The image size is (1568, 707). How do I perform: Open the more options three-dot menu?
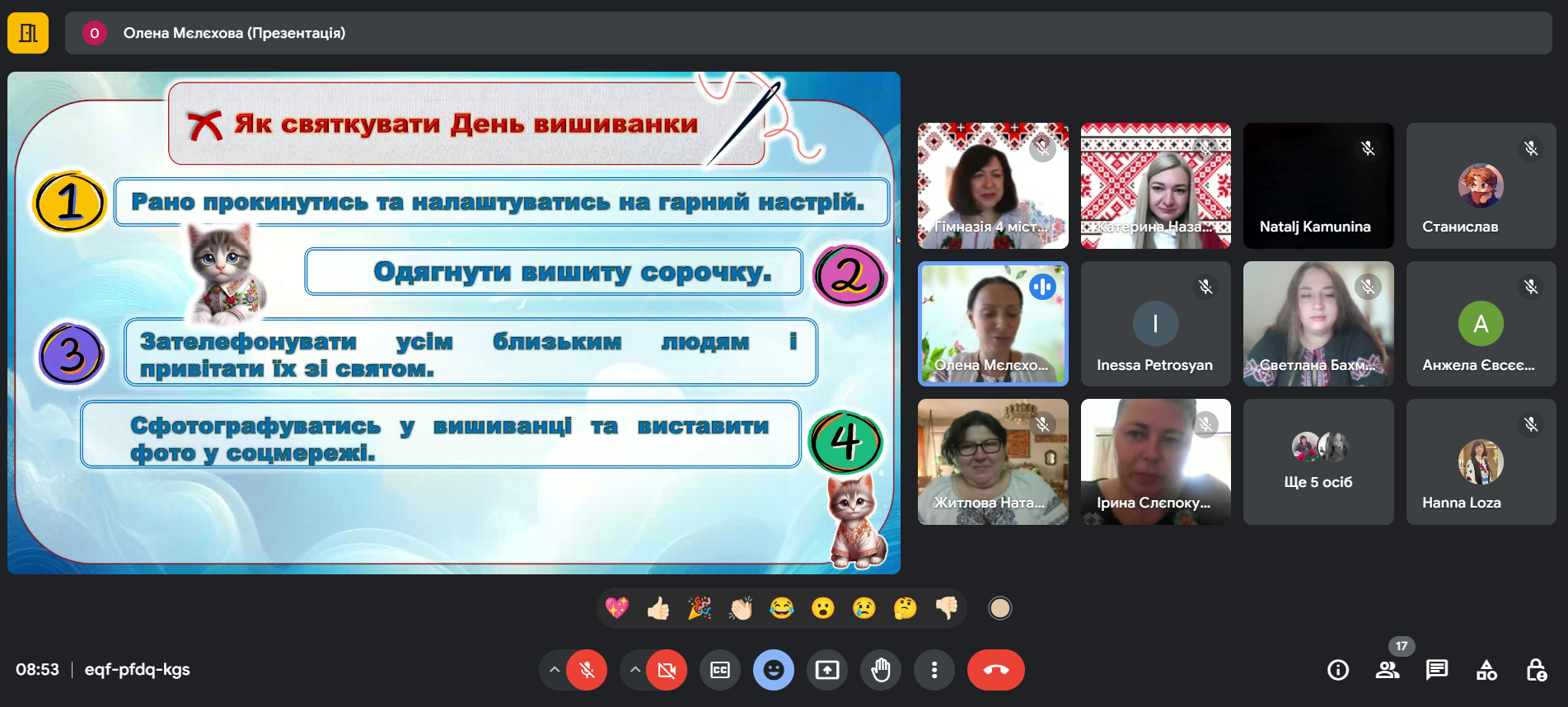pyautogui.click(x=934, y=670)
